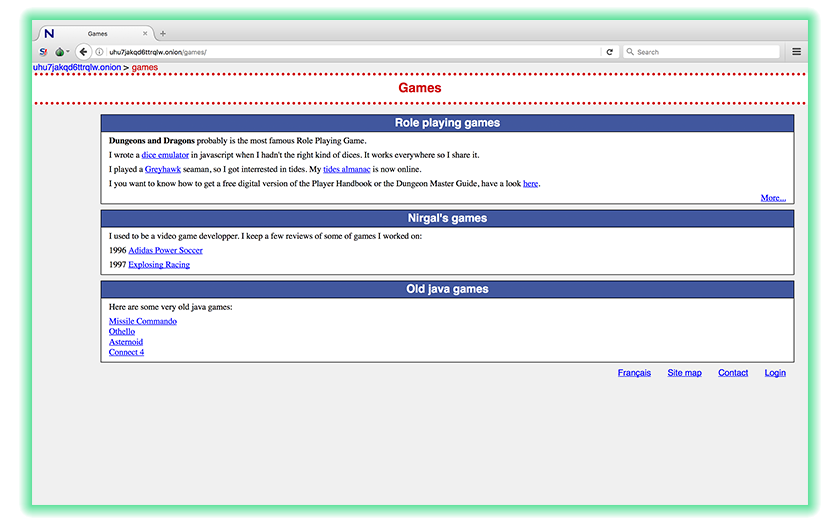Viewport: 840px width, 525px height.
Task: Open the Site map footer link
Action: 684,373
